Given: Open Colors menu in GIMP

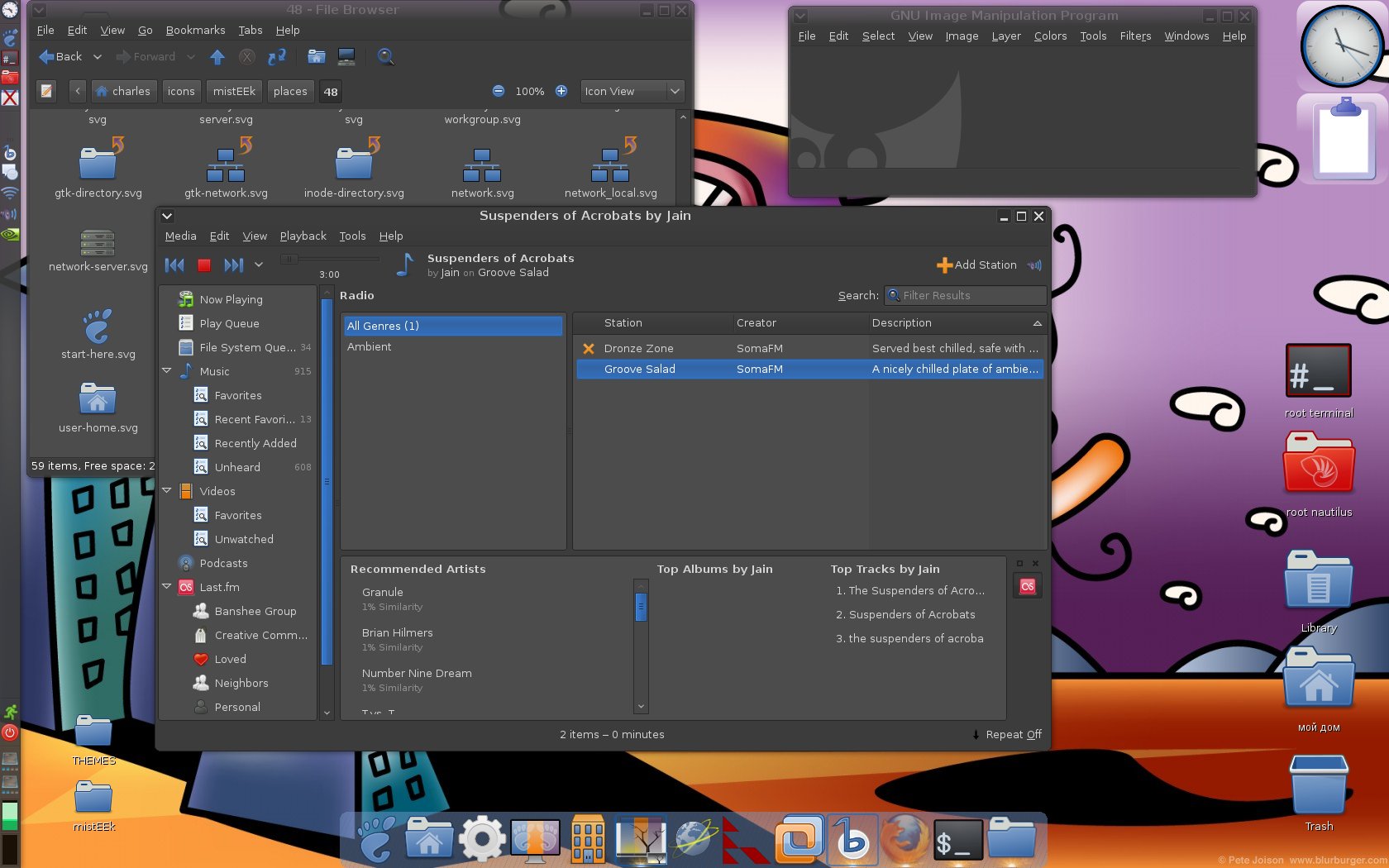Looking at the screenshot, I should click(1050, 36).
